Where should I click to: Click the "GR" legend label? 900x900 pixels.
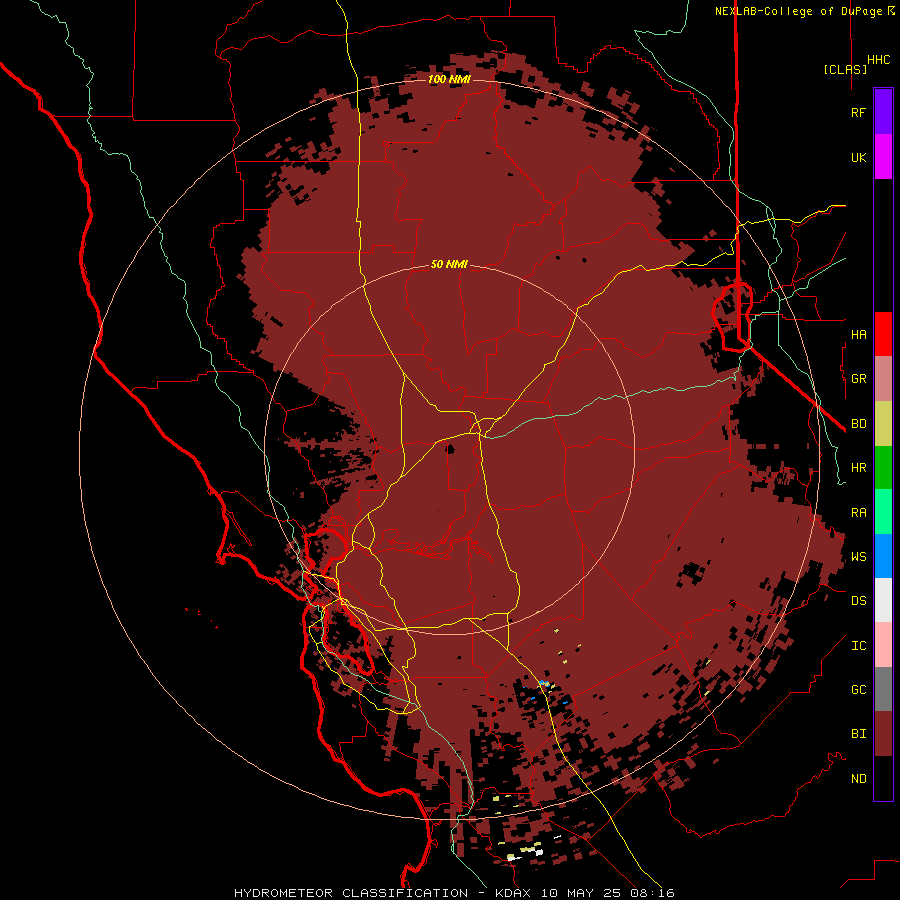point(858,379)
